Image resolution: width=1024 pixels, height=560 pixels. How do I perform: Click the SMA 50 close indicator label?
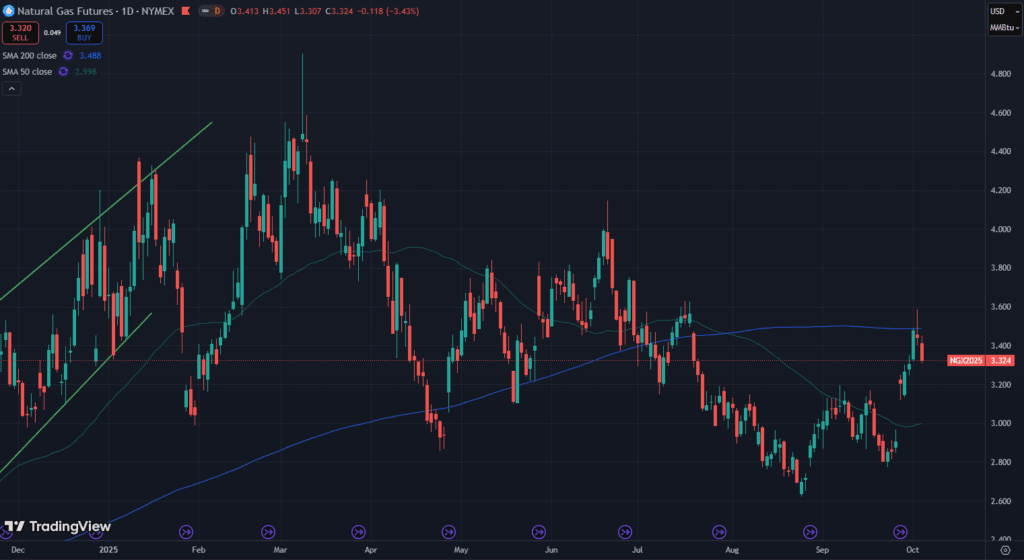point(26,71)
